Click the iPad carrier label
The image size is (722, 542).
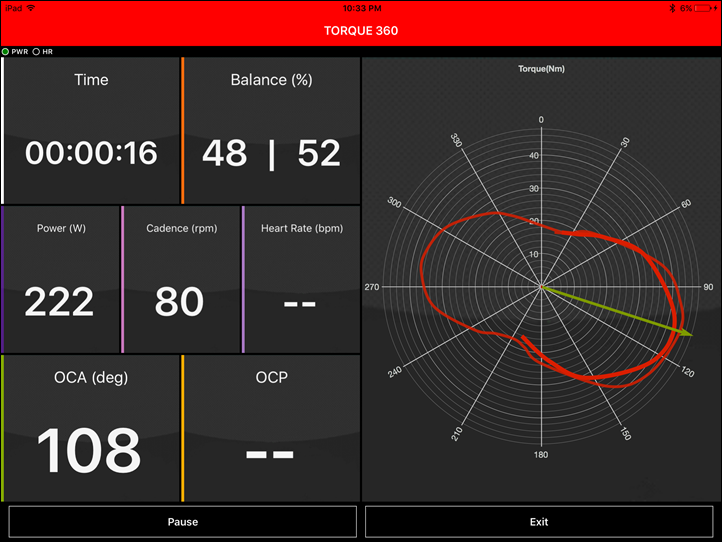(13, 8)
